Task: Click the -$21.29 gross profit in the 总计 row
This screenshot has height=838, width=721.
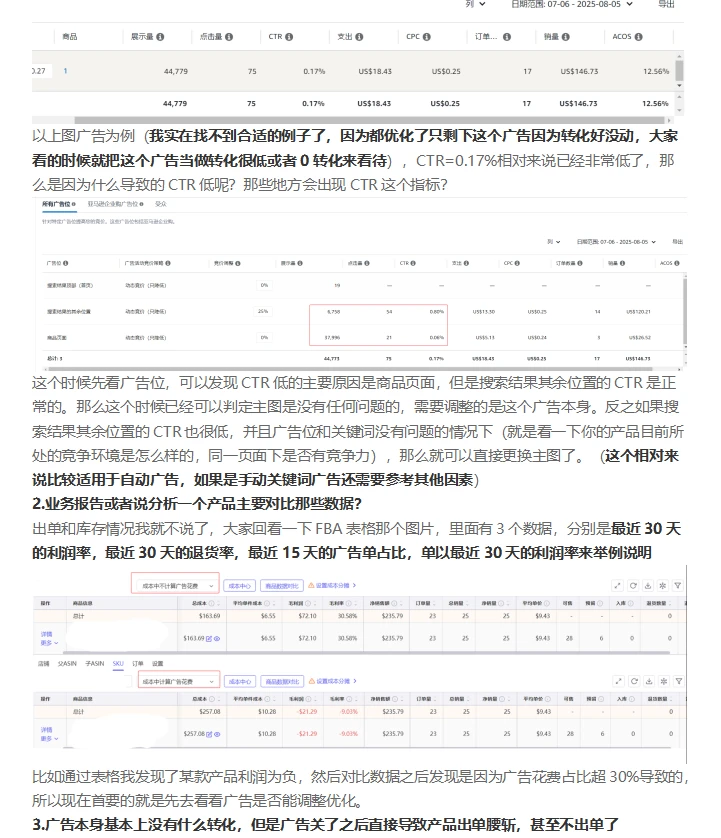Action: click(307, 712)
